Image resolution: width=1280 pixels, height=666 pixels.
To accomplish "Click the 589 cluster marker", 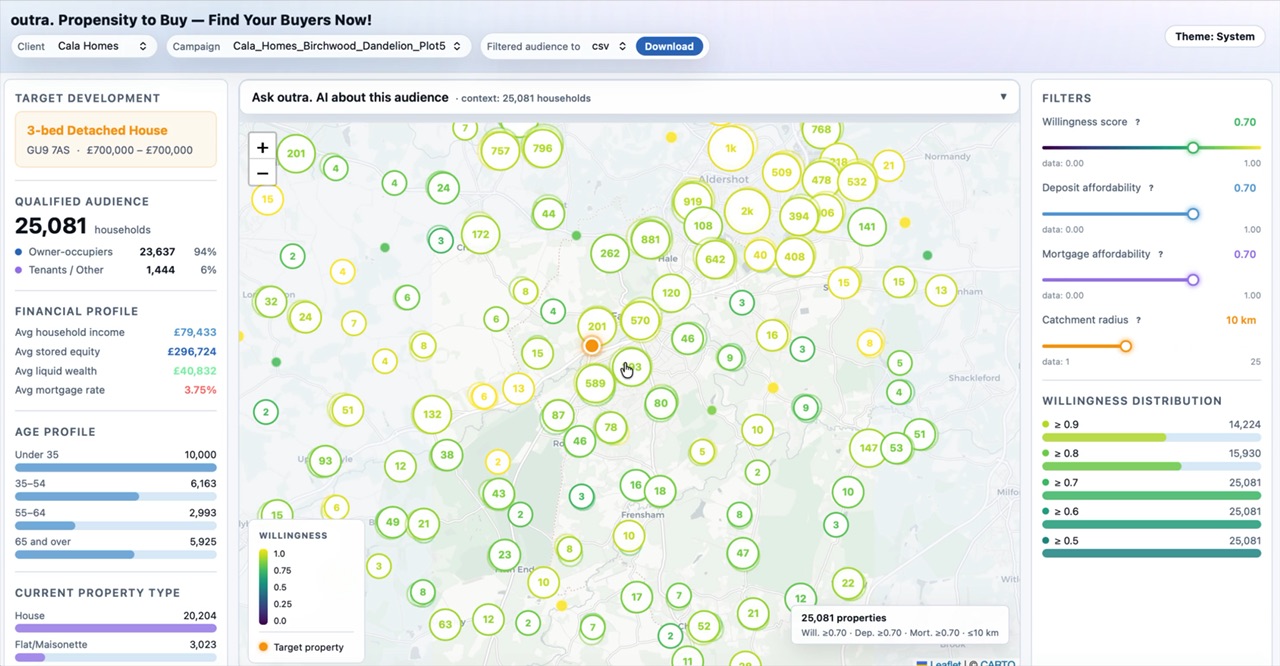I will (595, 383).
